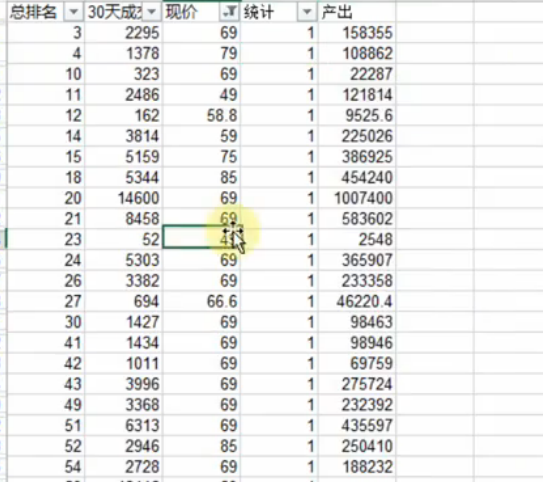Select the 统计 header text
The width and height of the screenshot is (543, 482).
259,12
